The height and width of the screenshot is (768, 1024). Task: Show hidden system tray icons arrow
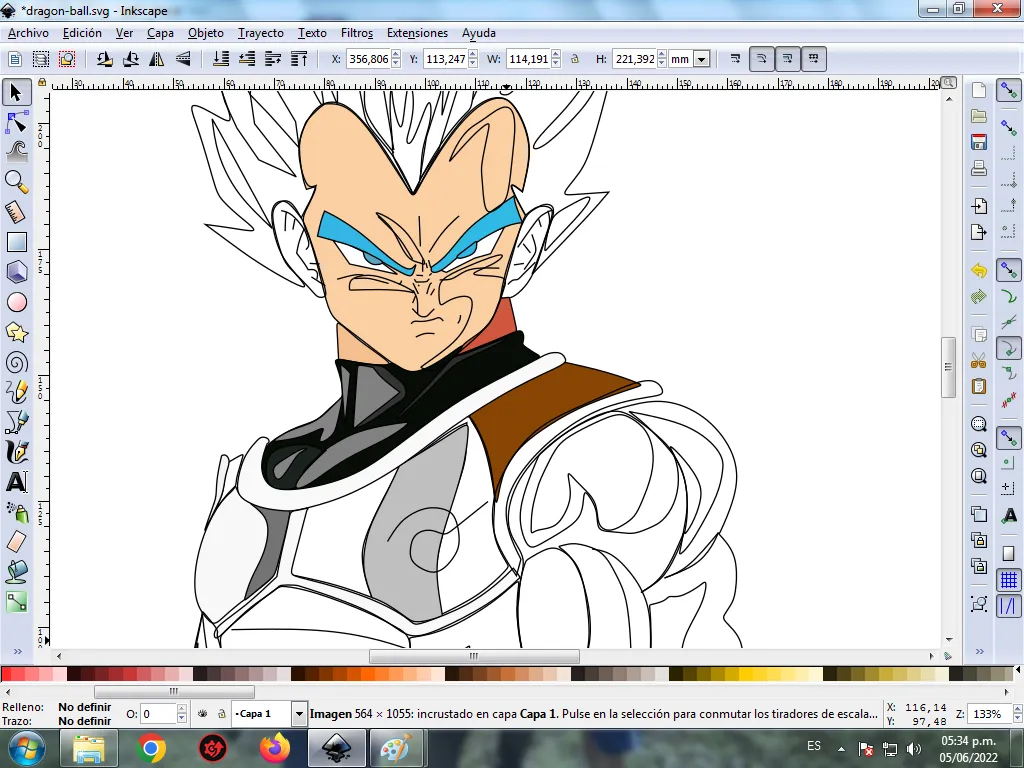point(842,749)
